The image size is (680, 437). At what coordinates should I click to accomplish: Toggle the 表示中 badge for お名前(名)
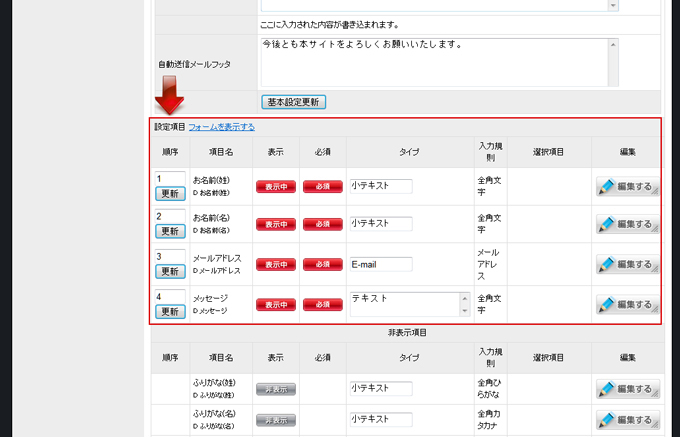[275, 224]
